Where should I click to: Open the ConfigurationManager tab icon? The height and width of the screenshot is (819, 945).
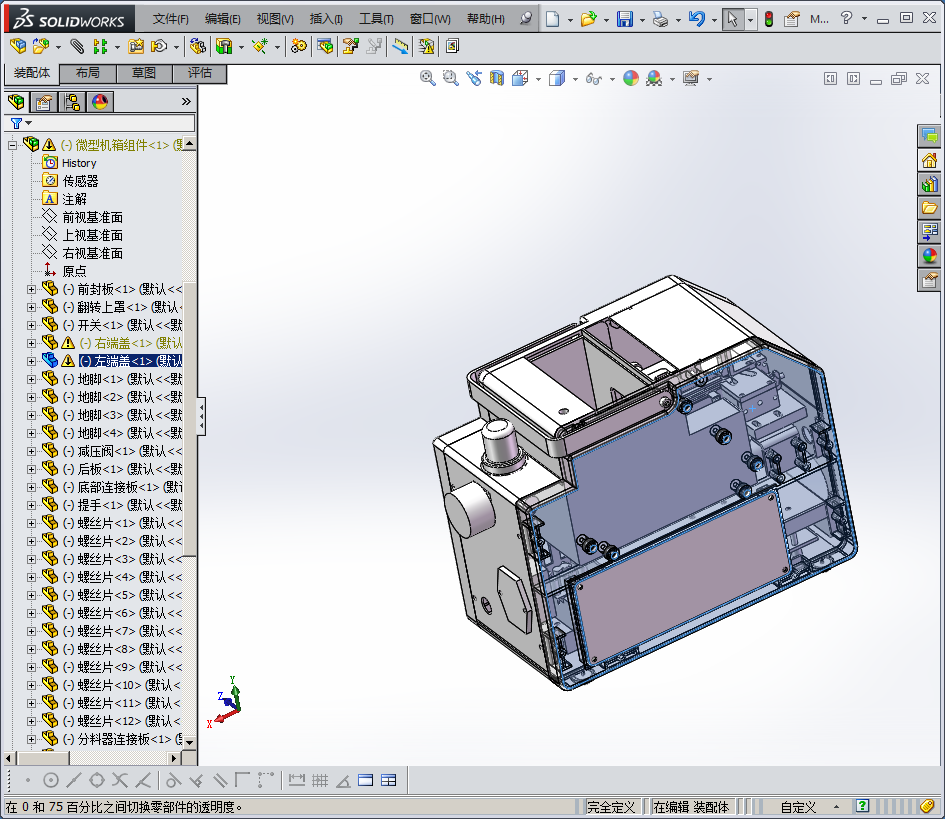(72, 102)
